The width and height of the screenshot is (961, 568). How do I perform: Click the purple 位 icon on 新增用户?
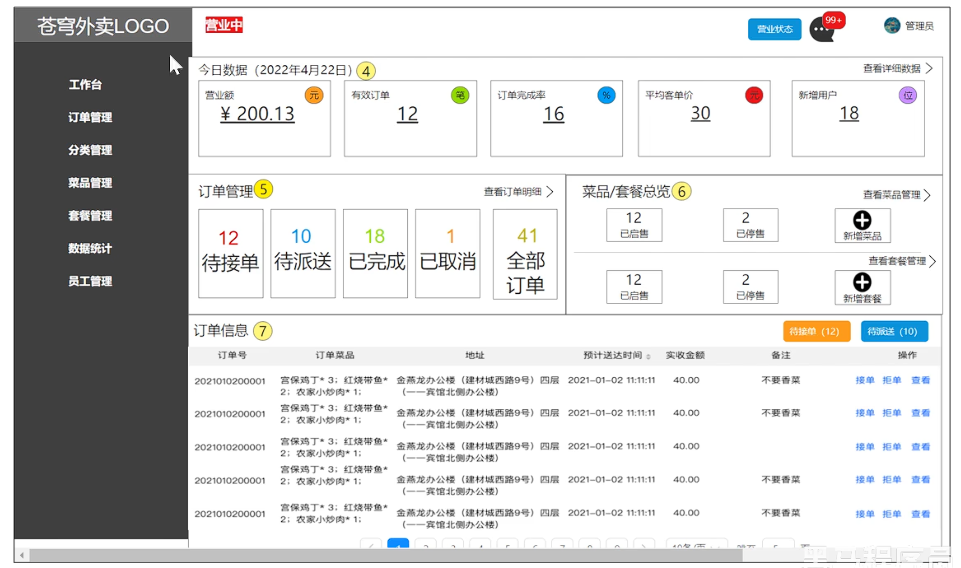907,96
